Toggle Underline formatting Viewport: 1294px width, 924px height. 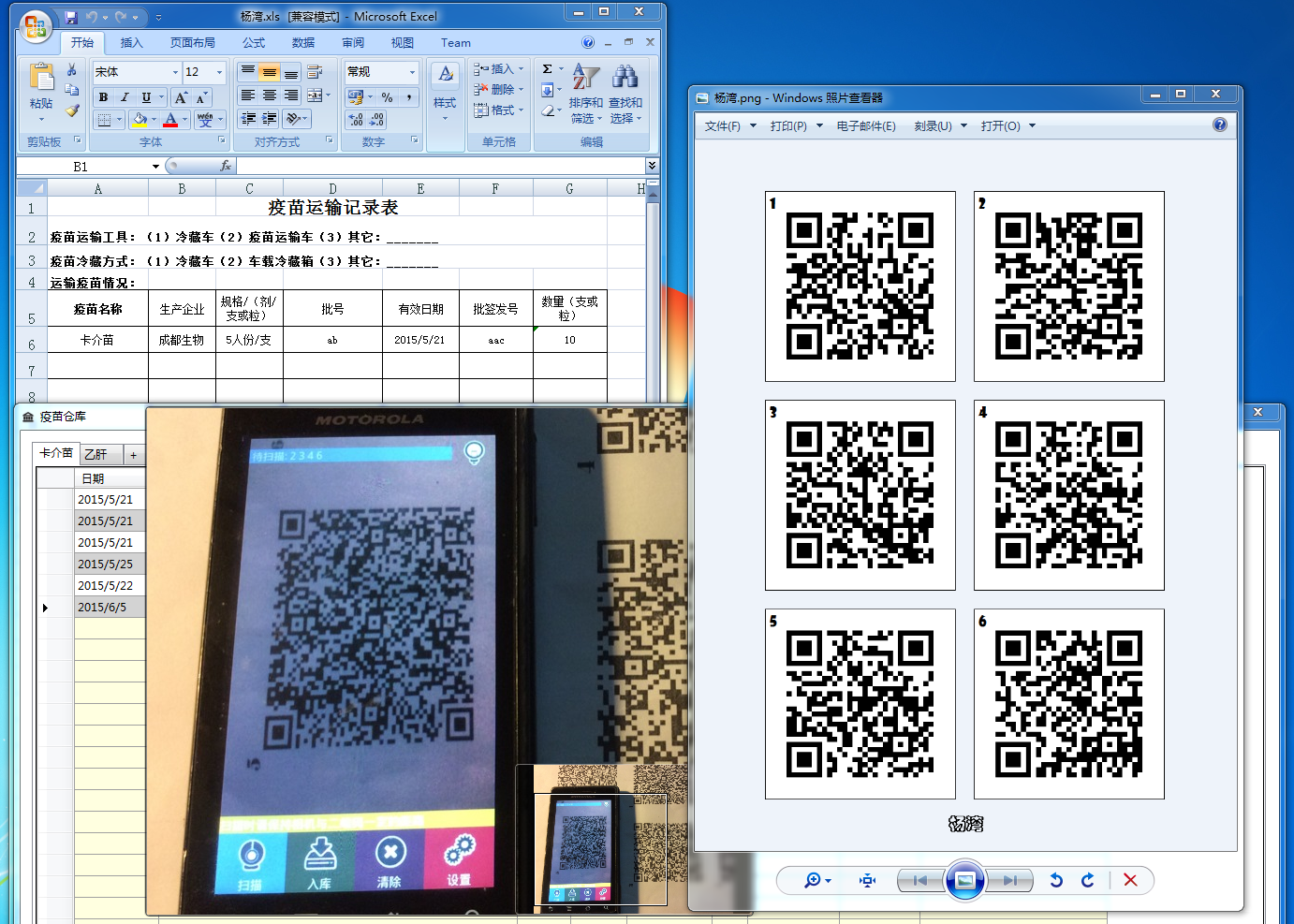(x=146, y=97)
